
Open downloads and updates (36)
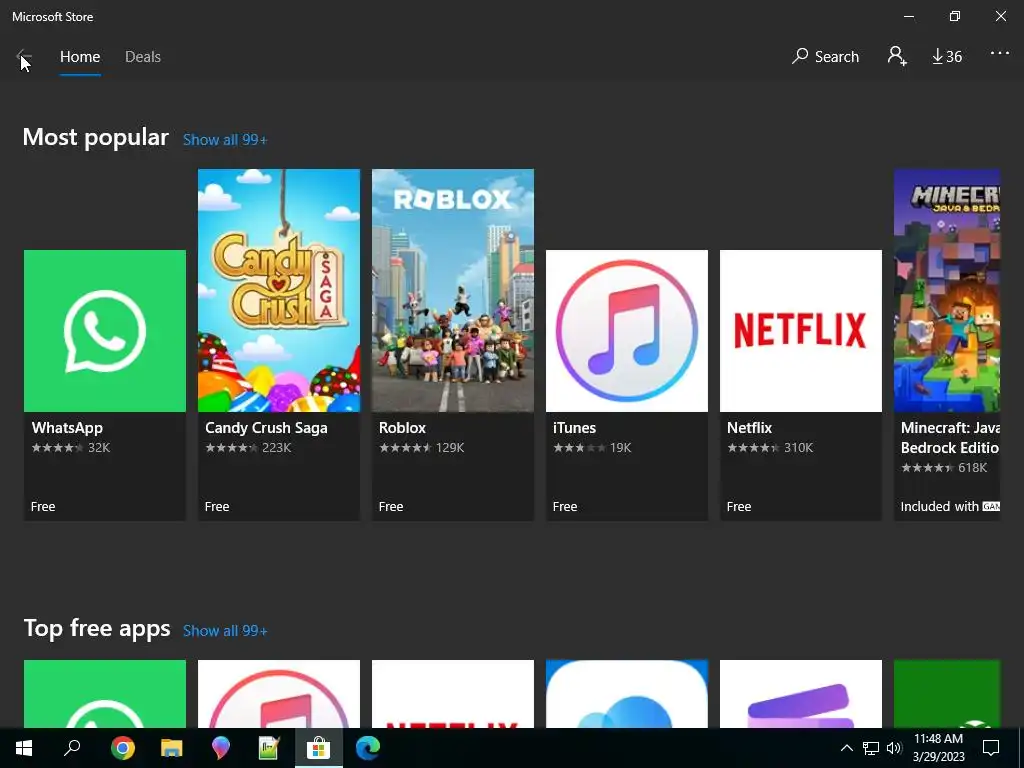pyautogui.click(x=946, y=57)
